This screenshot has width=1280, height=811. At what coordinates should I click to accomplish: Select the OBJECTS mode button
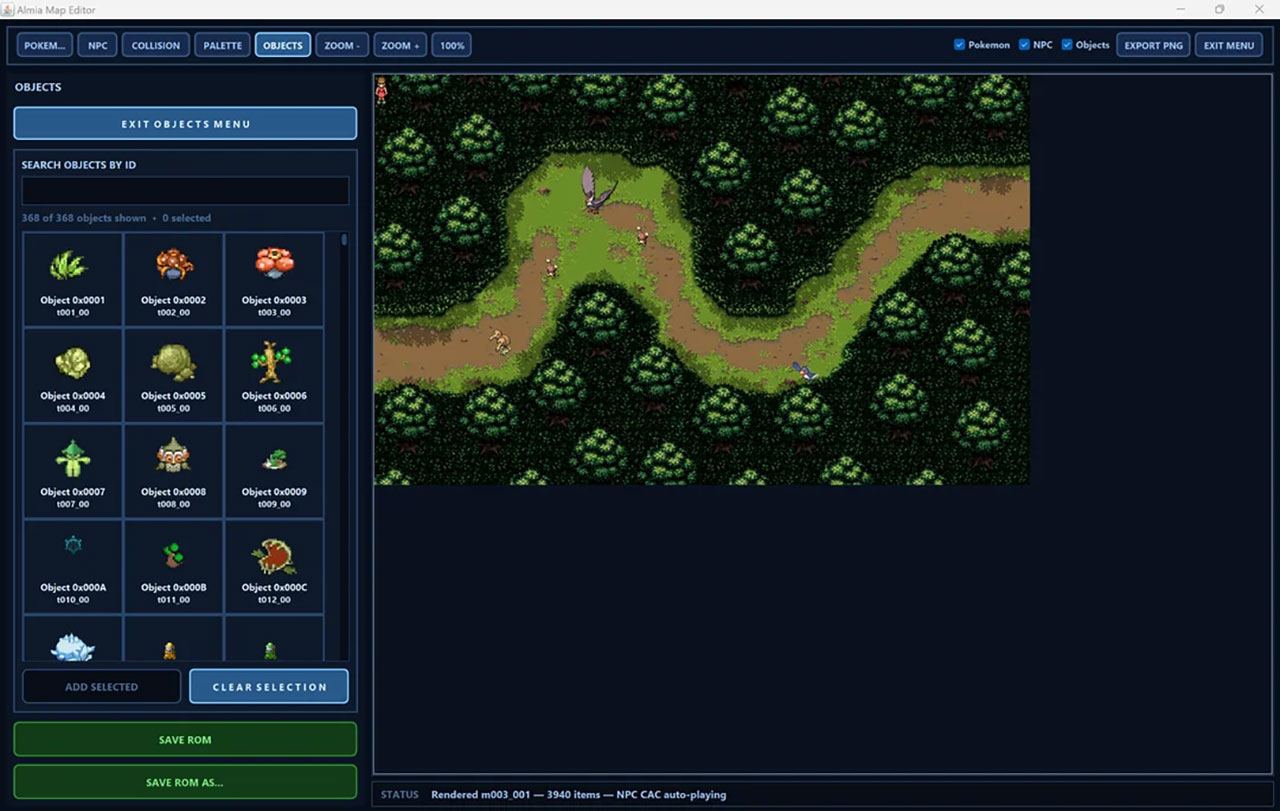(x=283, y=45)
